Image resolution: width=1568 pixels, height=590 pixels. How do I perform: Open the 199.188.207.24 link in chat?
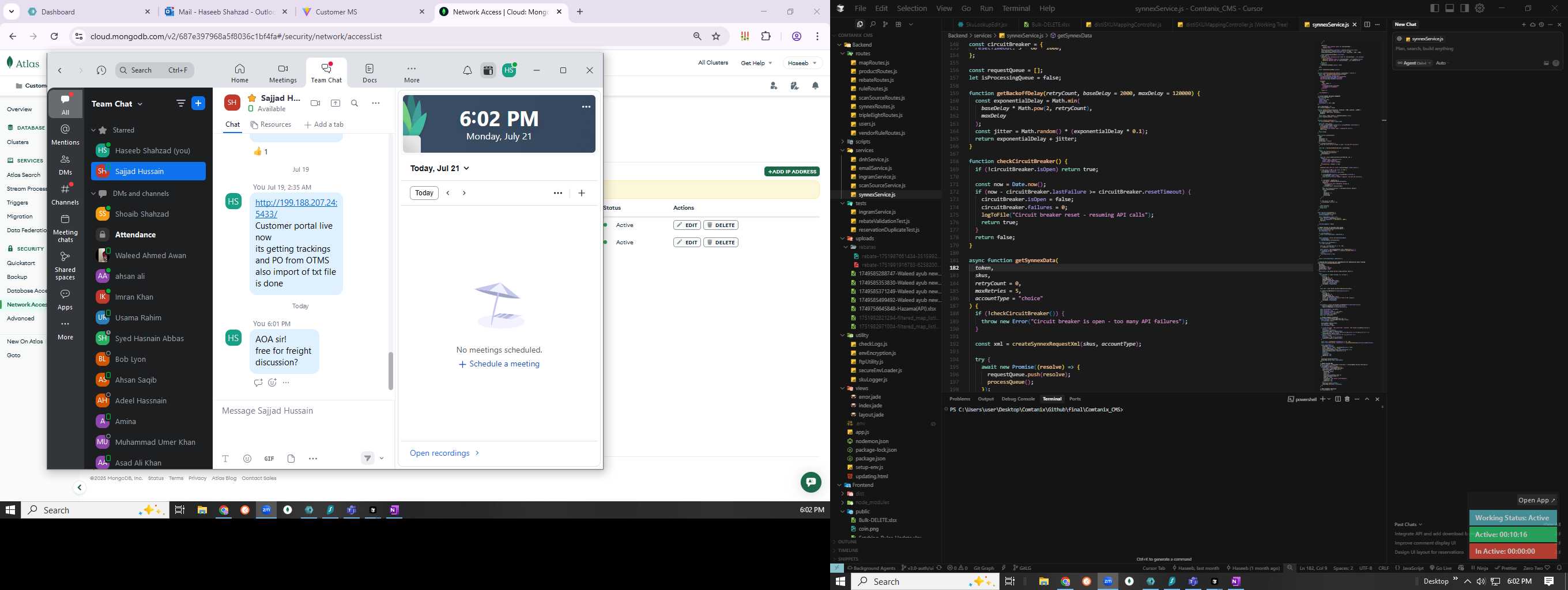296,208
